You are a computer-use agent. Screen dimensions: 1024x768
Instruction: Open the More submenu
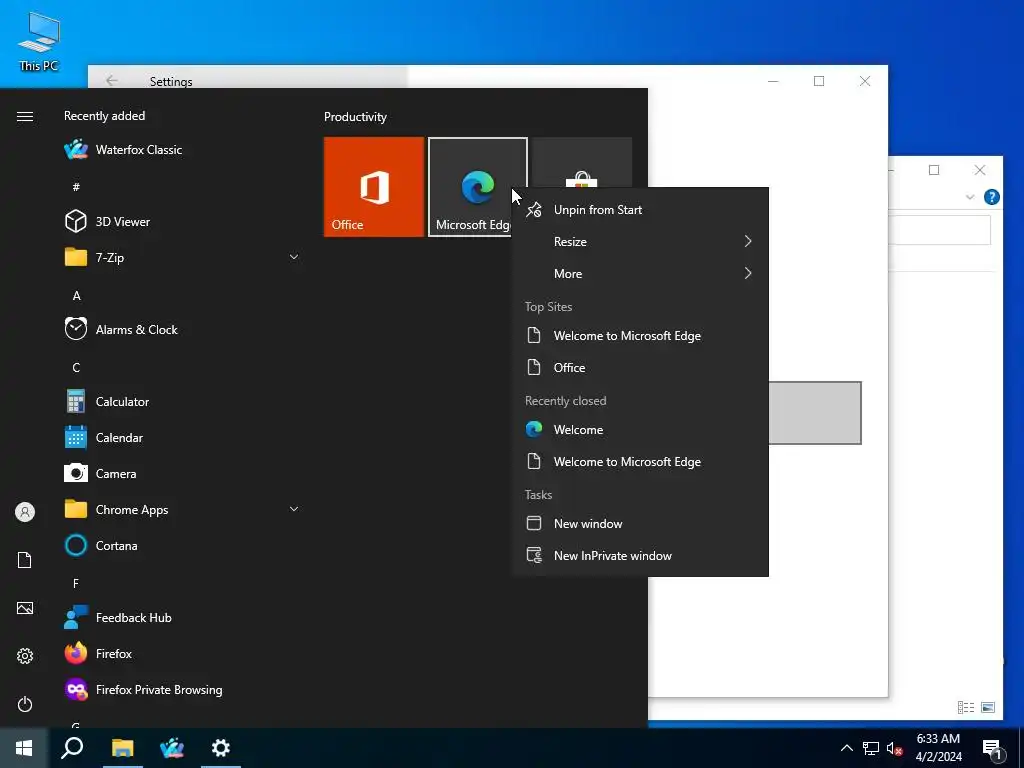(640, 274)
